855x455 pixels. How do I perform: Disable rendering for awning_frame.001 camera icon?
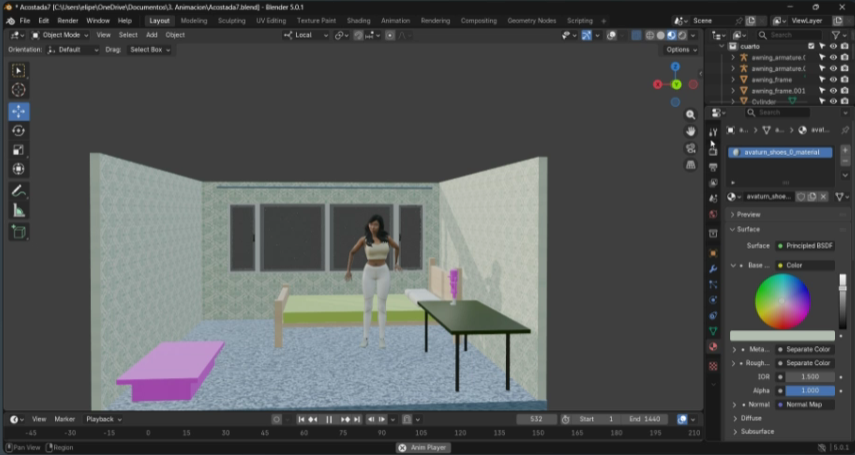(844, 90)
